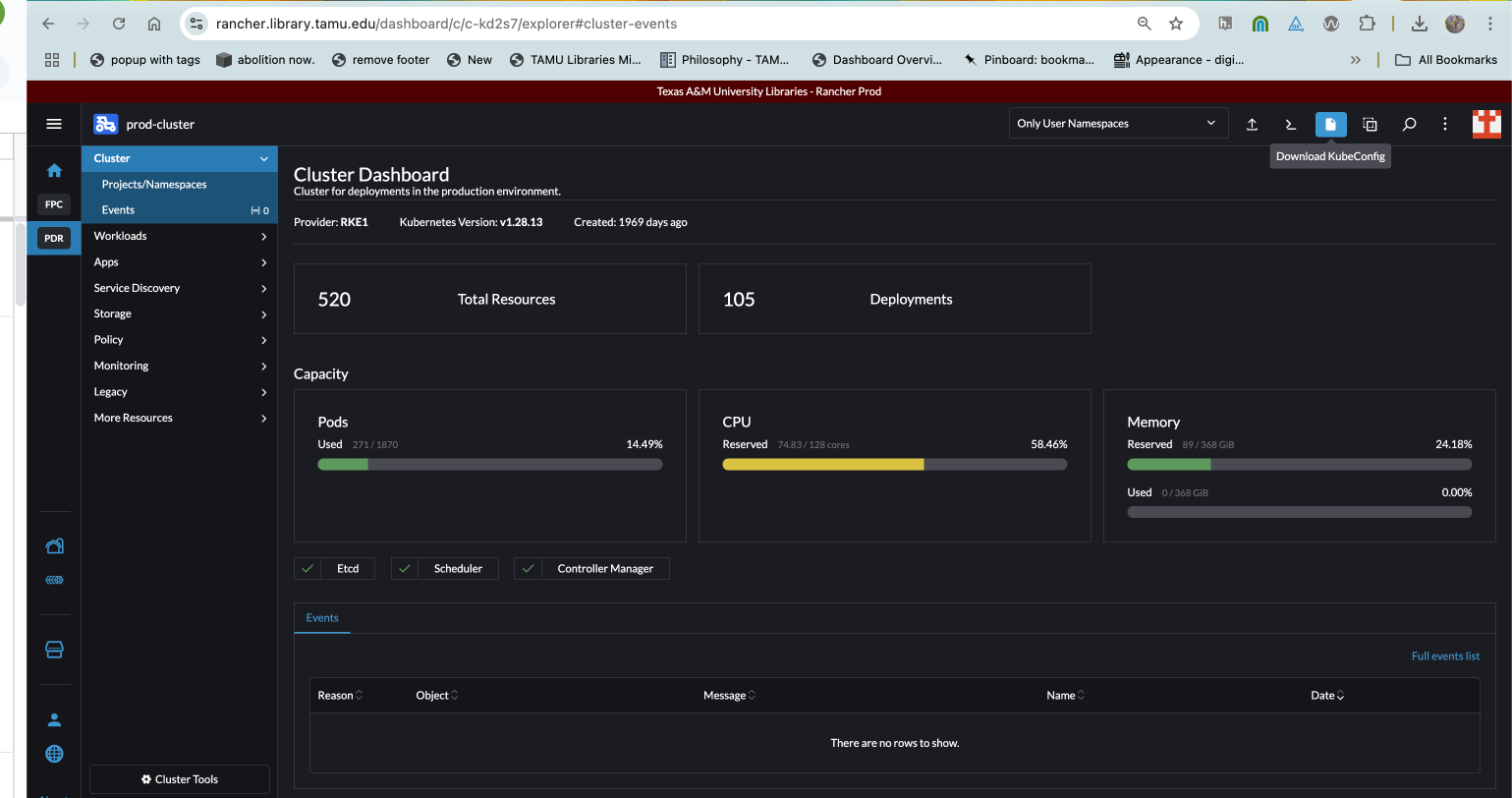Open 'popup with tags' bookmark
Image resolution: width=1512 pixels, height=798 pixels.
(x=145, y=60)
